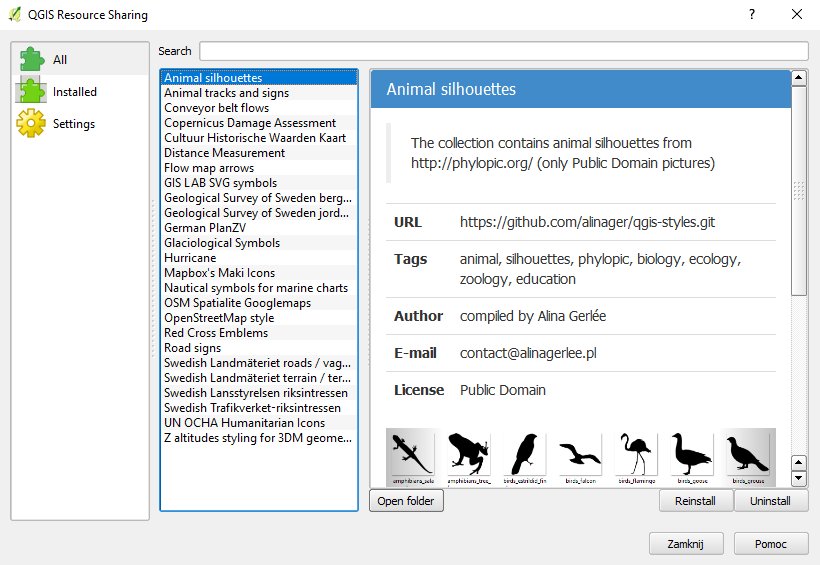Image resolution: width=820 pixels, height=565 pixels.
Task: Select Geological Survey of Sweden jord... collection
Action: pyautogui.click(x=259, y=213)
